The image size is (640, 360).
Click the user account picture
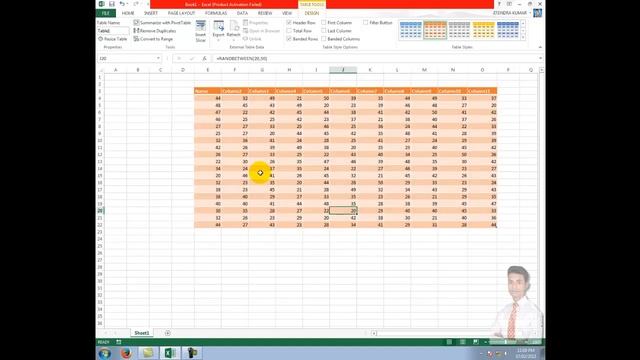pos(538,13)
